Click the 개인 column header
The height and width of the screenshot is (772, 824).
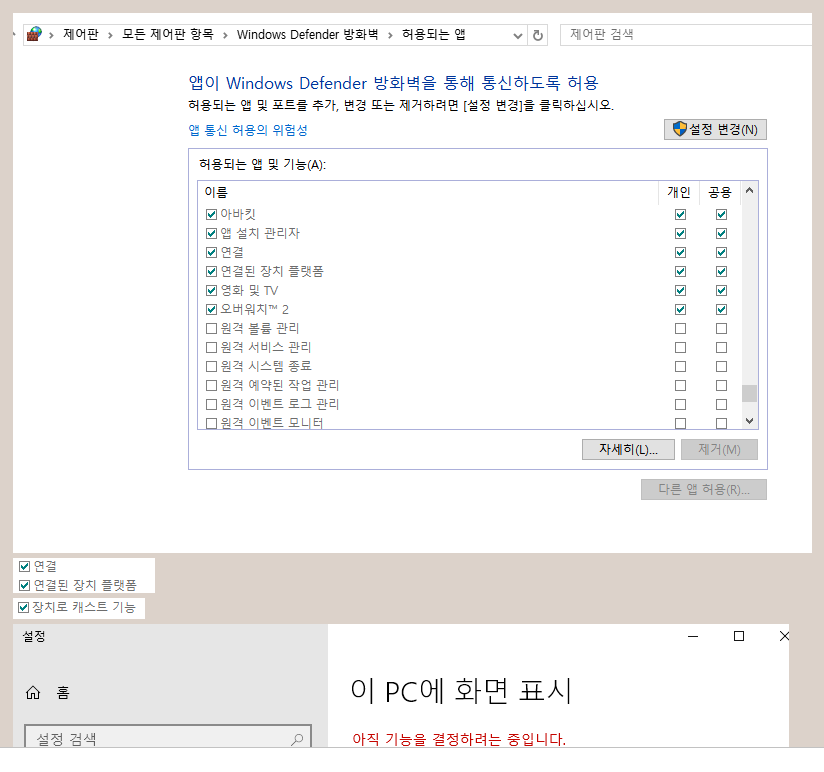pyautogui.click(x=678, y=192)
